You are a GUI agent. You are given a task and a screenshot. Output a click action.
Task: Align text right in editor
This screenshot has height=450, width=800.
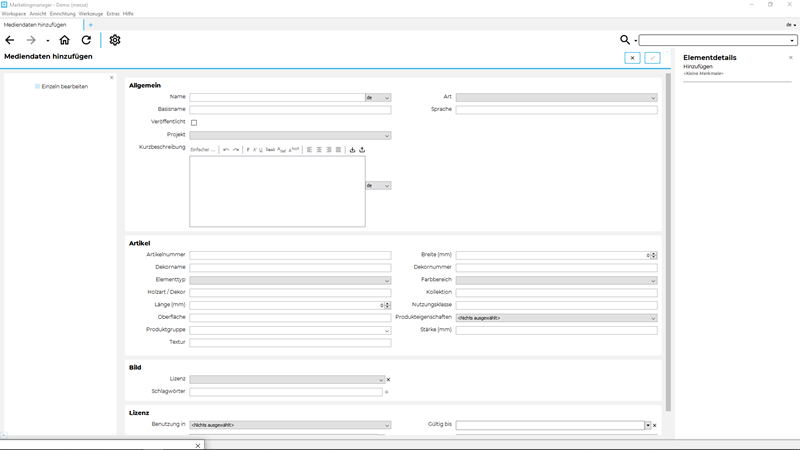click(329, 149)
